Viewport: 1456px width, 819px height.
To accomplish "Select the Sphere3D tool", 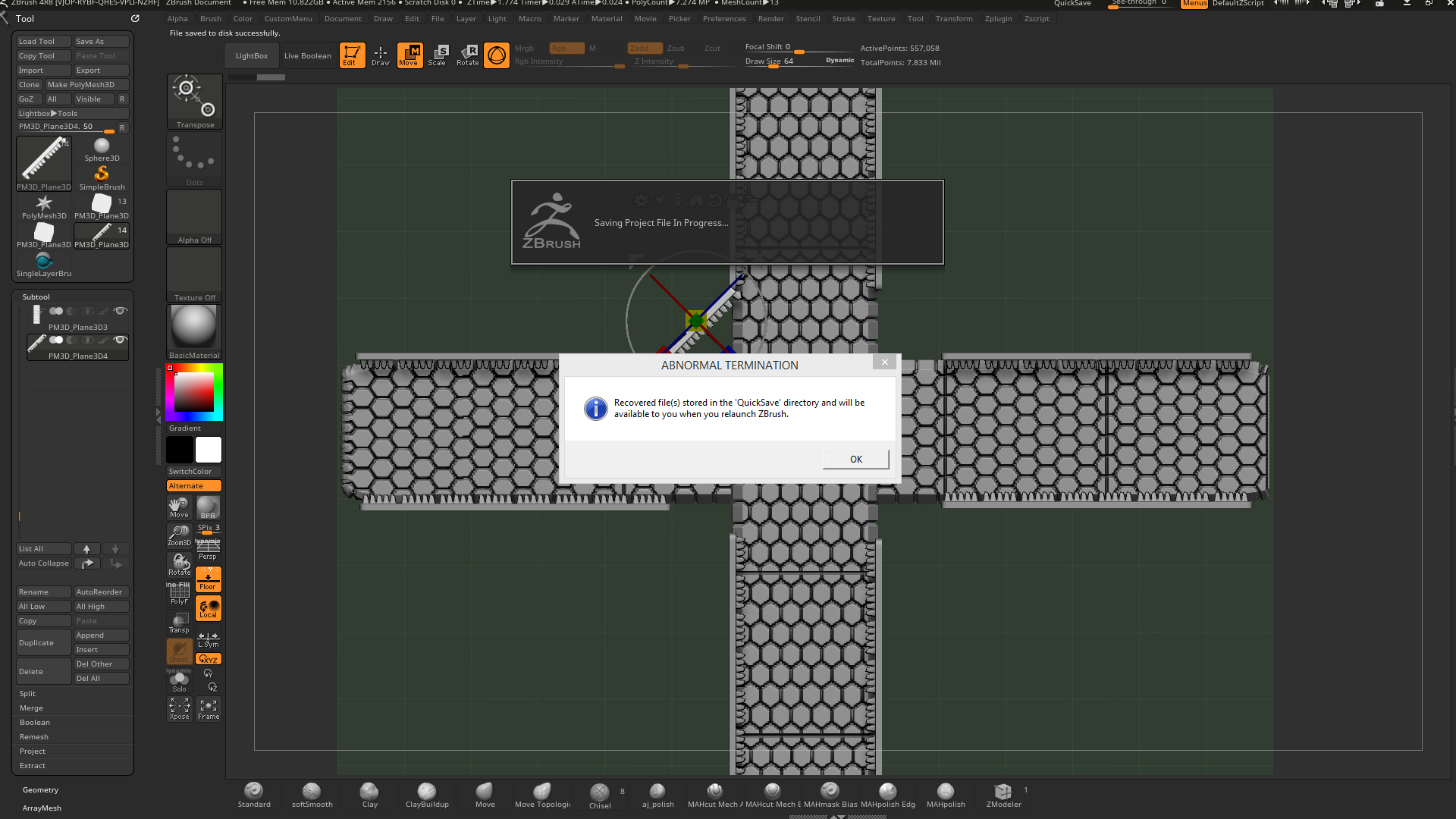I will (102, 149).
